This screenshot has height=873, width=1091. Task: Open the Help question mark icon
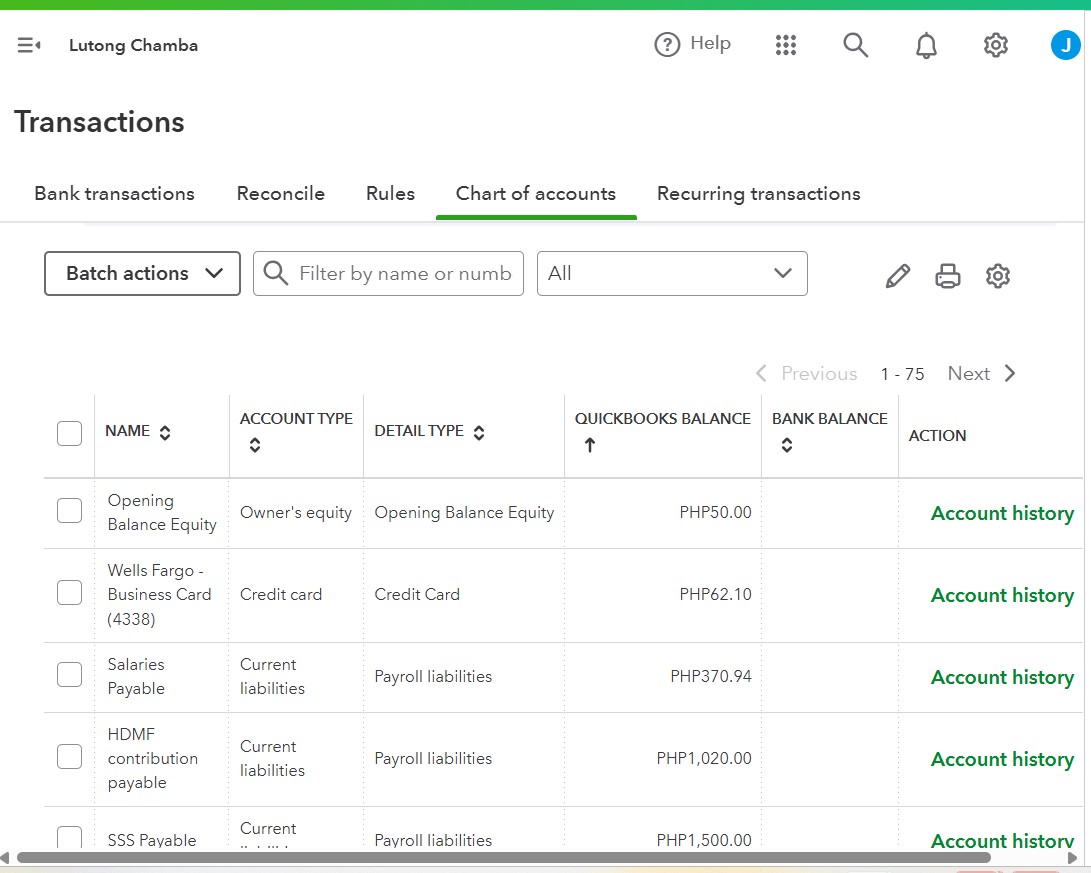(x=667, y=45)
